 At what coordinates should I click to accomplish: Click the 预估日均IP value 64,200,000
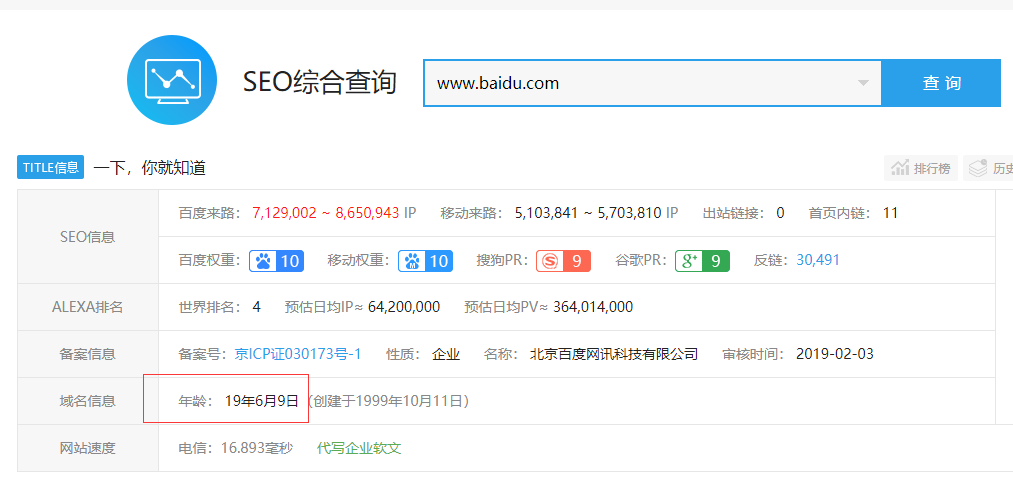click(x=404, y=307)
